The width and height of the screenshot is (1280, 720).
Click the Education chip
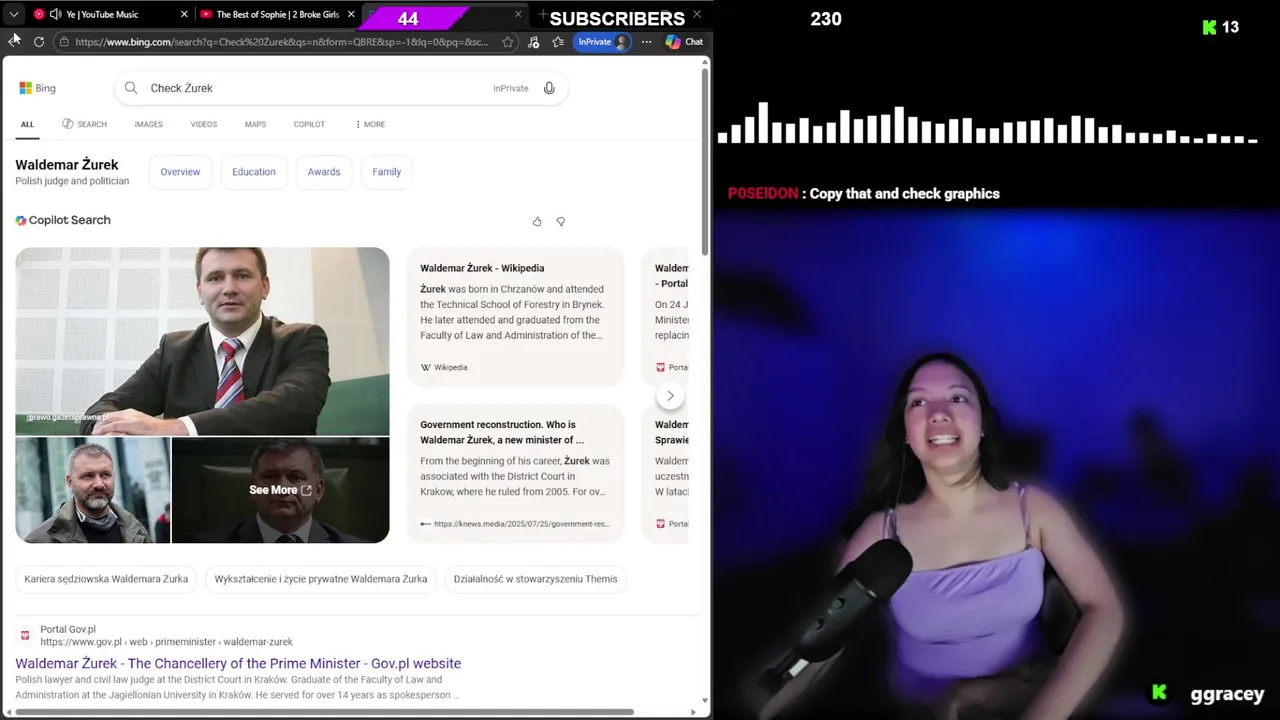click(254, 172)
